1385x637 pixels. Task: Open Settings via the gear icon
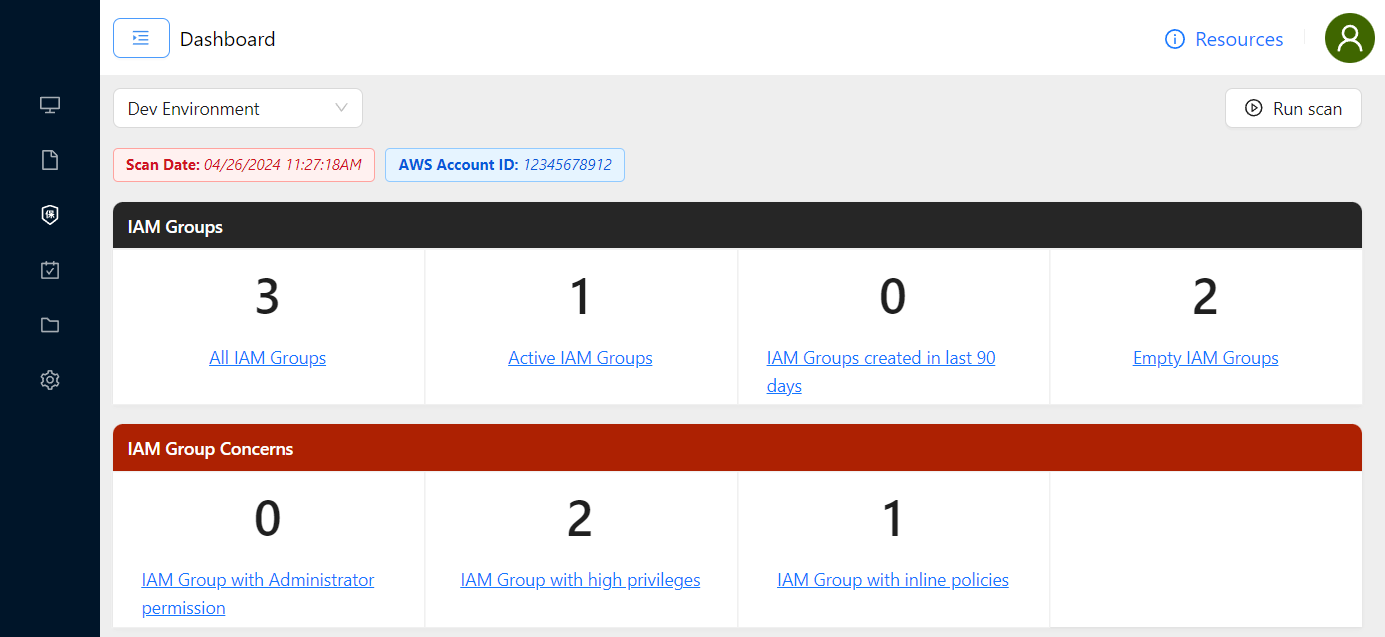49,379
